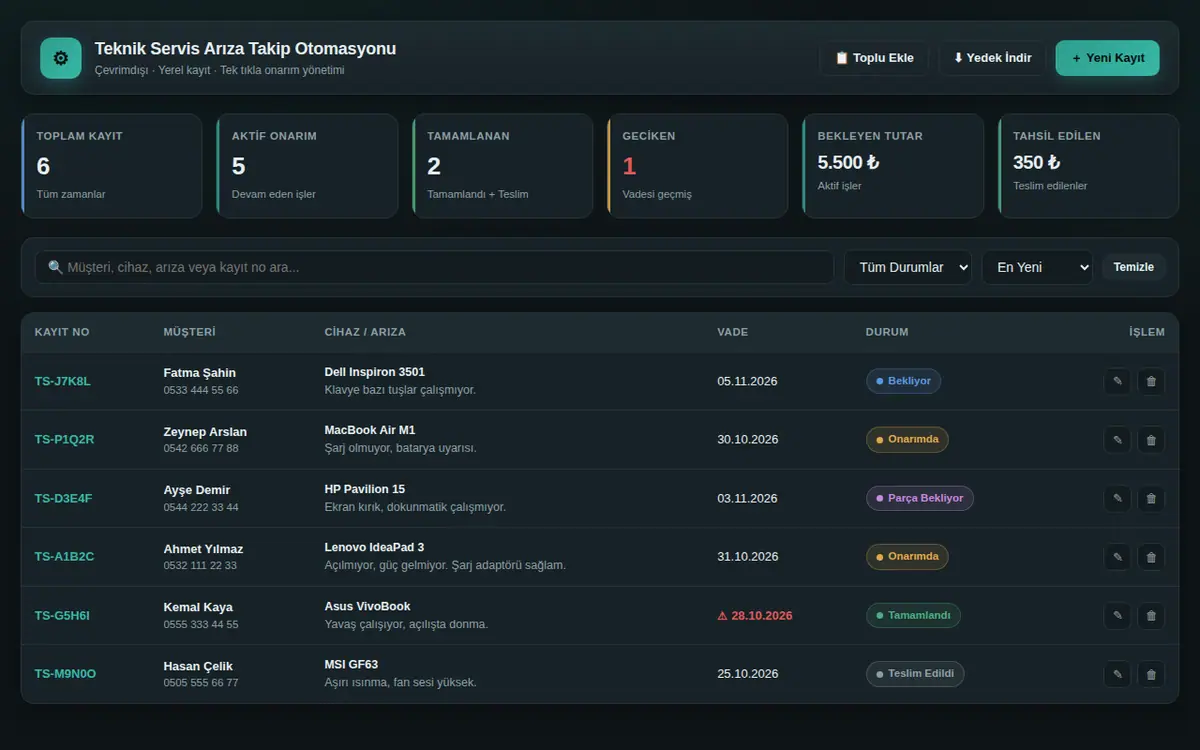Click record number TS-D3E4F
This screenshot has height=750, width=1200.
[64, 498]
